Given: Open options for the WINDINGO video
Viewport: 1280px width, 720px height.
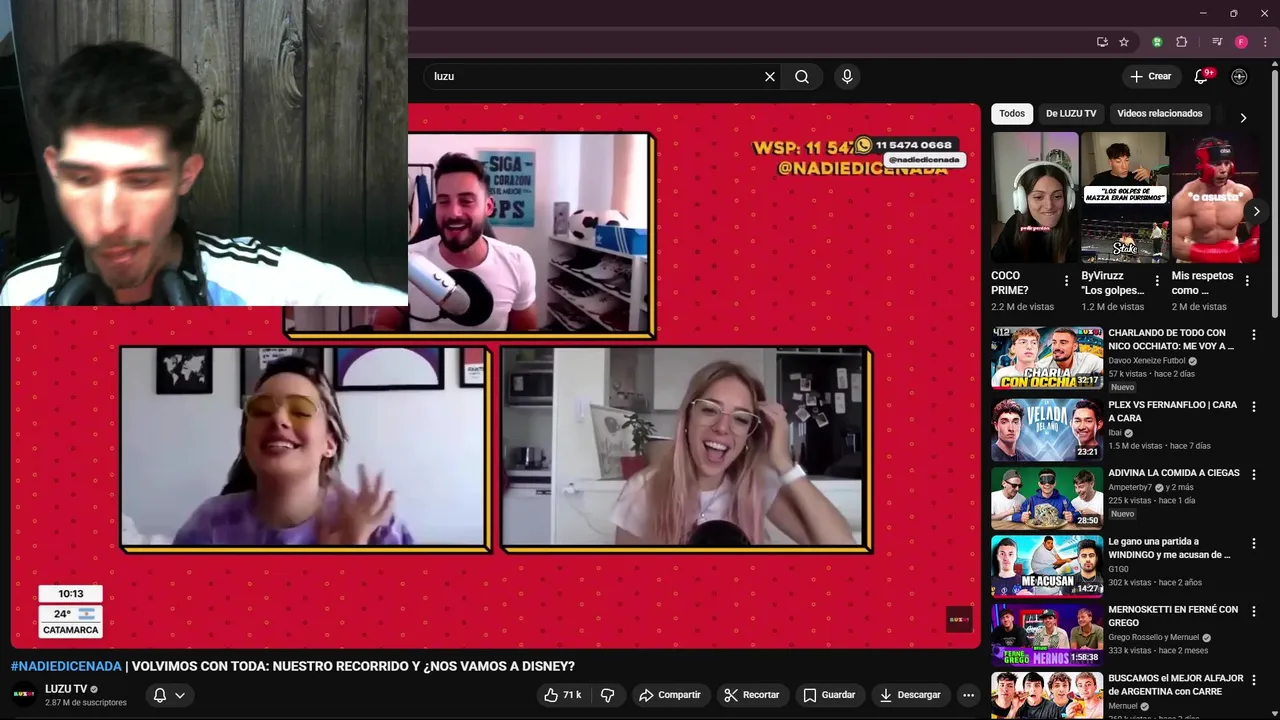Looking at the screenshot, I should 1253,543.
